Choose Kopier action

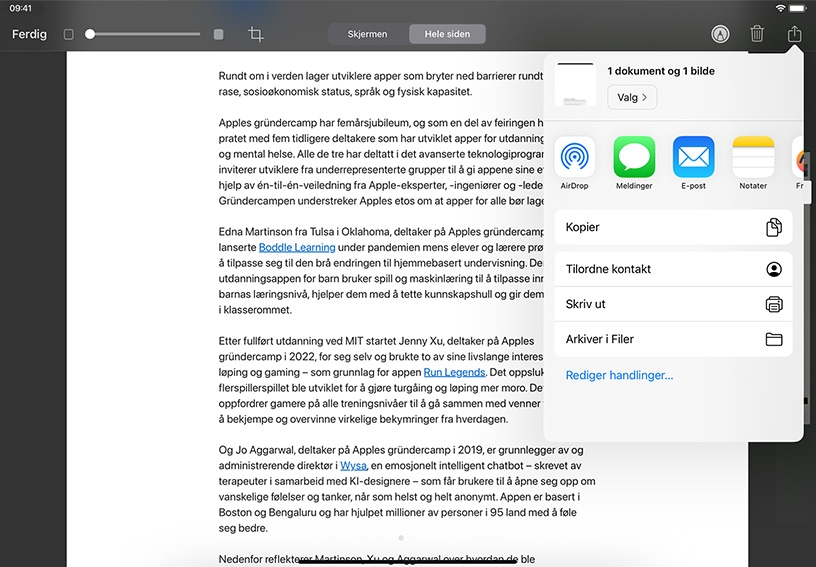(x=673, y=227)
